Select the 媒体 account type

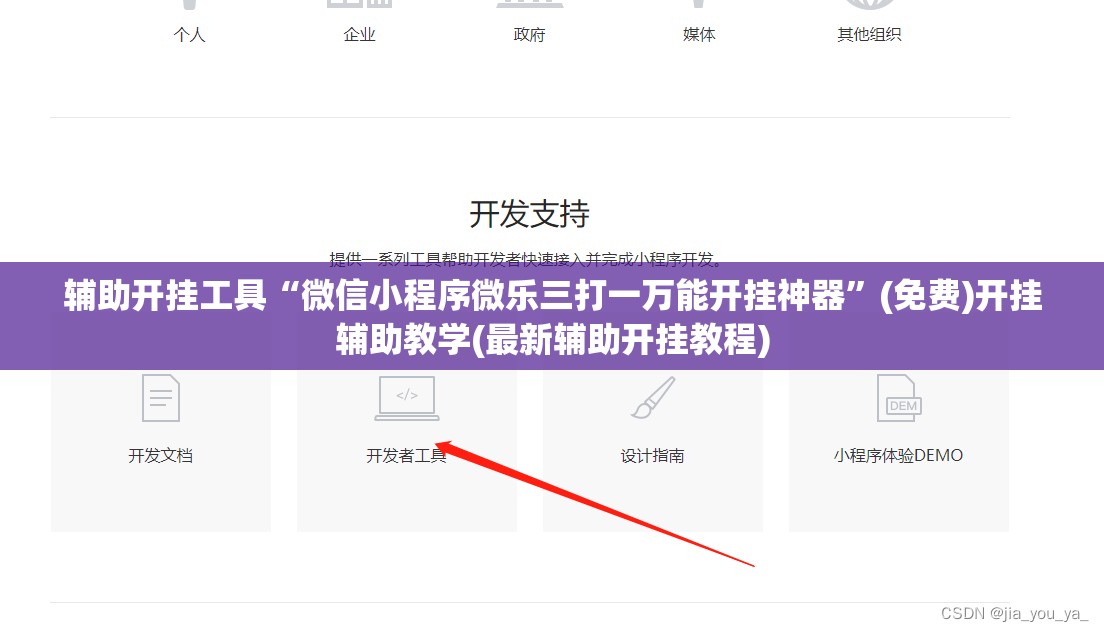tap(699, 34)
